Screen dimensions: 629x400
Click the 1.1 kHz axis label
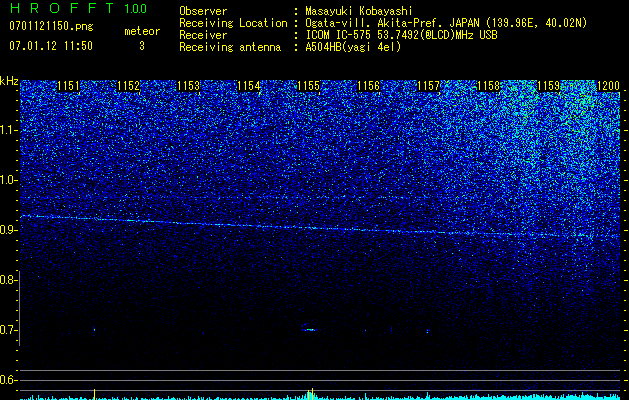[x=8, y=130]
